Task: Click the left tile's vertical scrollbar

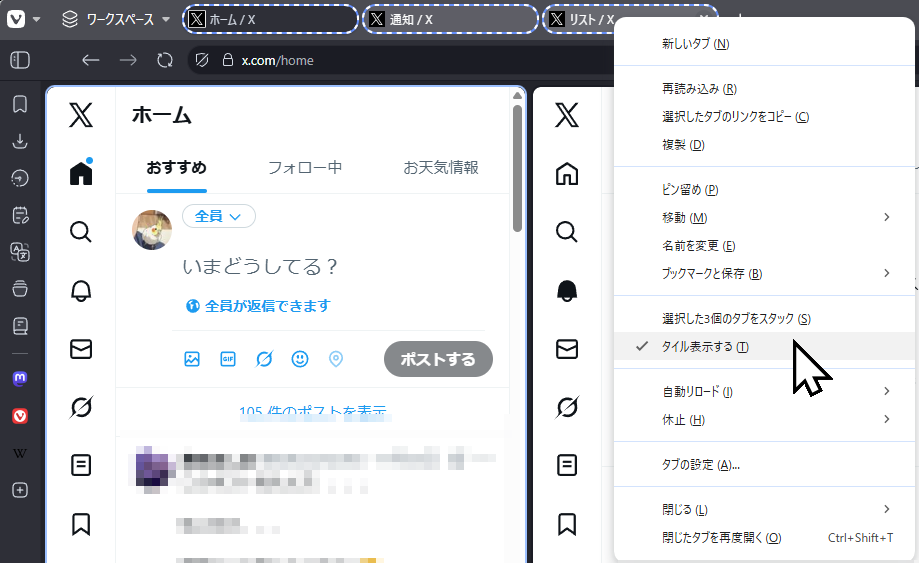Action: 517,170
